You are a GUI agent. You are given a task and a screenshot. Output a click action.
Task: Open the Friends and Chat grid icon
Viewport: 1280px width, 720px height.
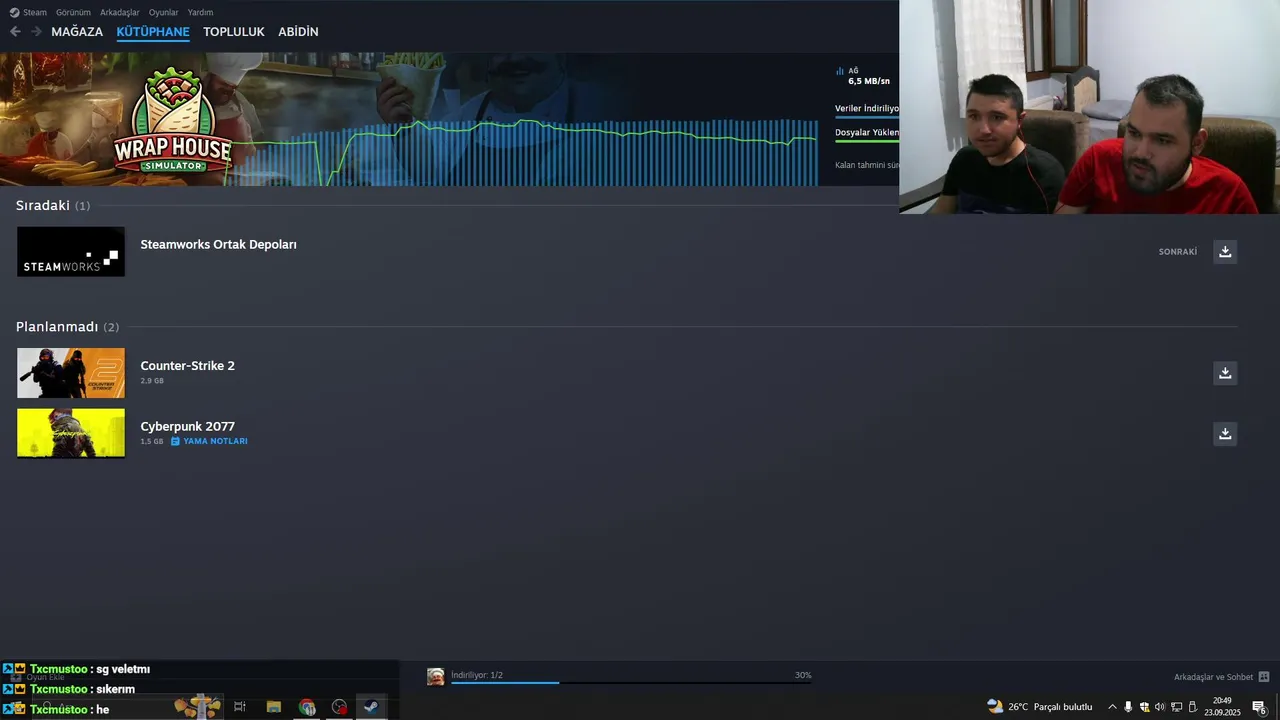point(1264,677)
